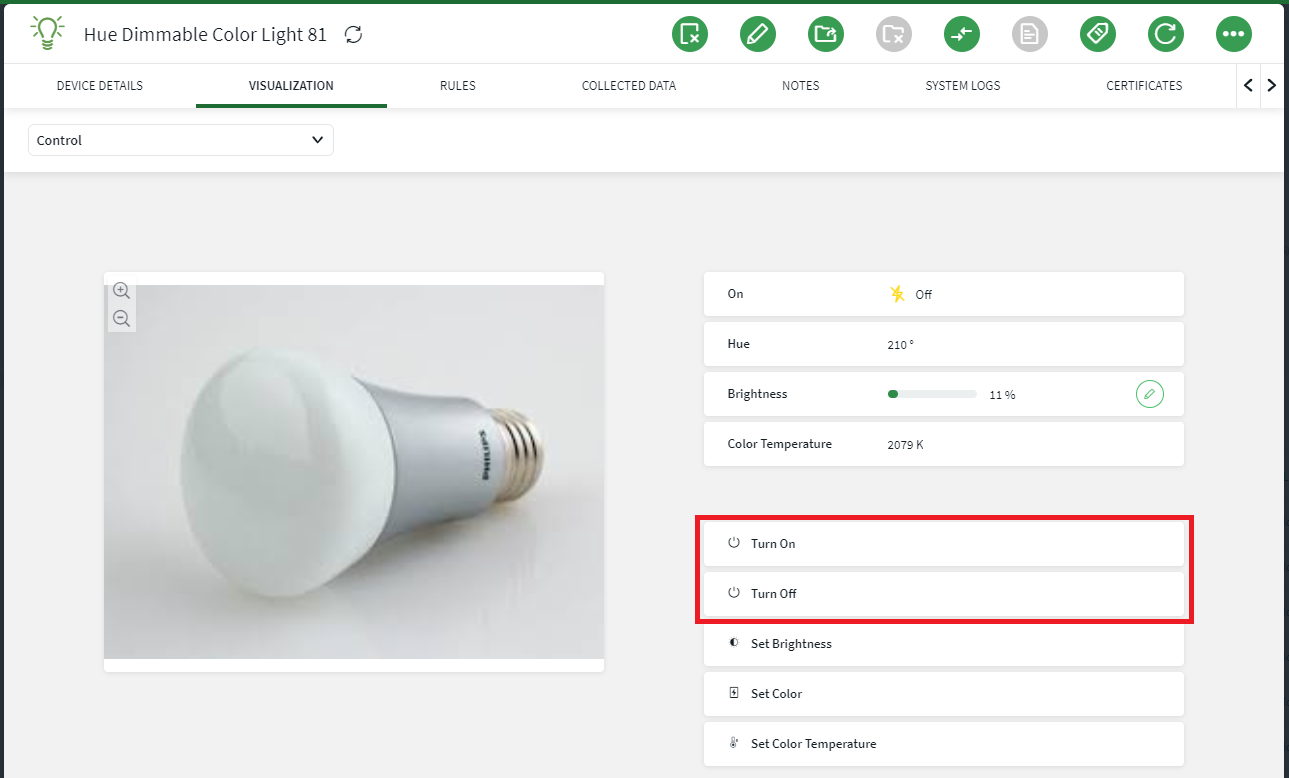The width and height of the screenshot is (1289, 778).
Task: Click sync icon next to device name
Action: (353, 35)
